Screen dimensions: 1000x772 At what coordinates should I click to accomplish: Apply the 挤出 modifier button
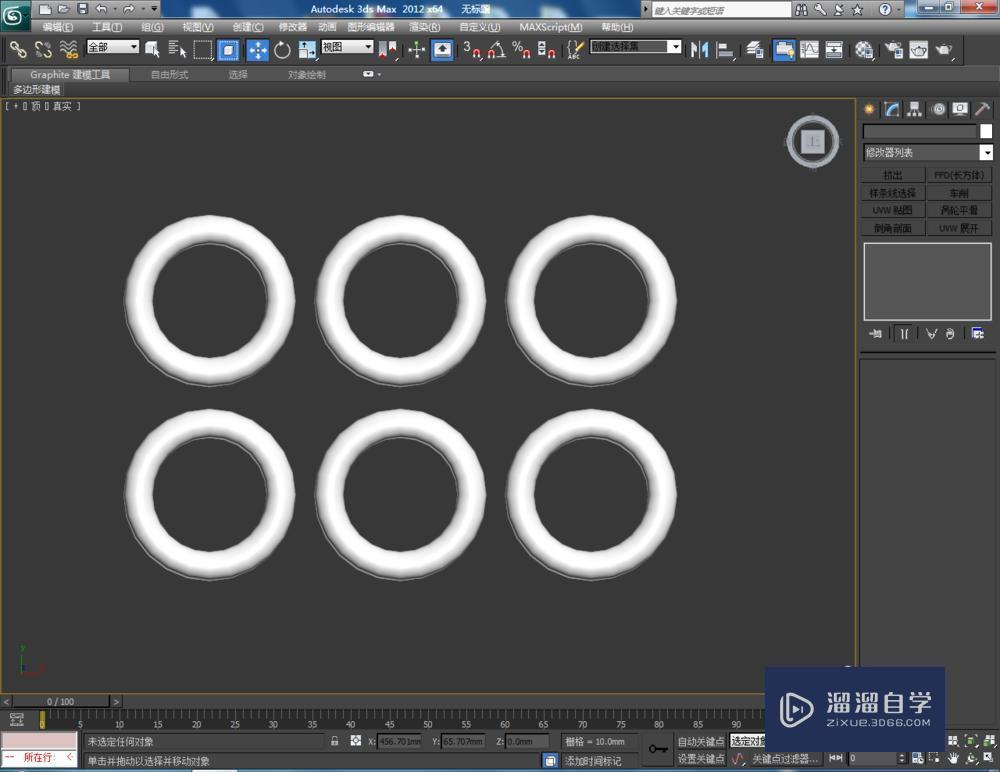(x=891, y=173)
